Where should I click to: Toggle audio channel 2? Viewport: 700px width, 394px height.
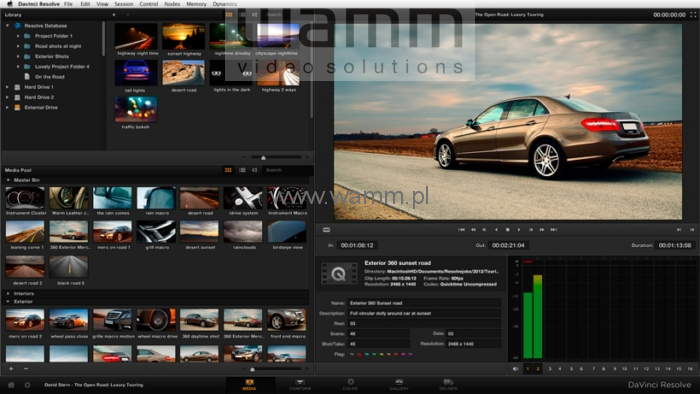538,369
